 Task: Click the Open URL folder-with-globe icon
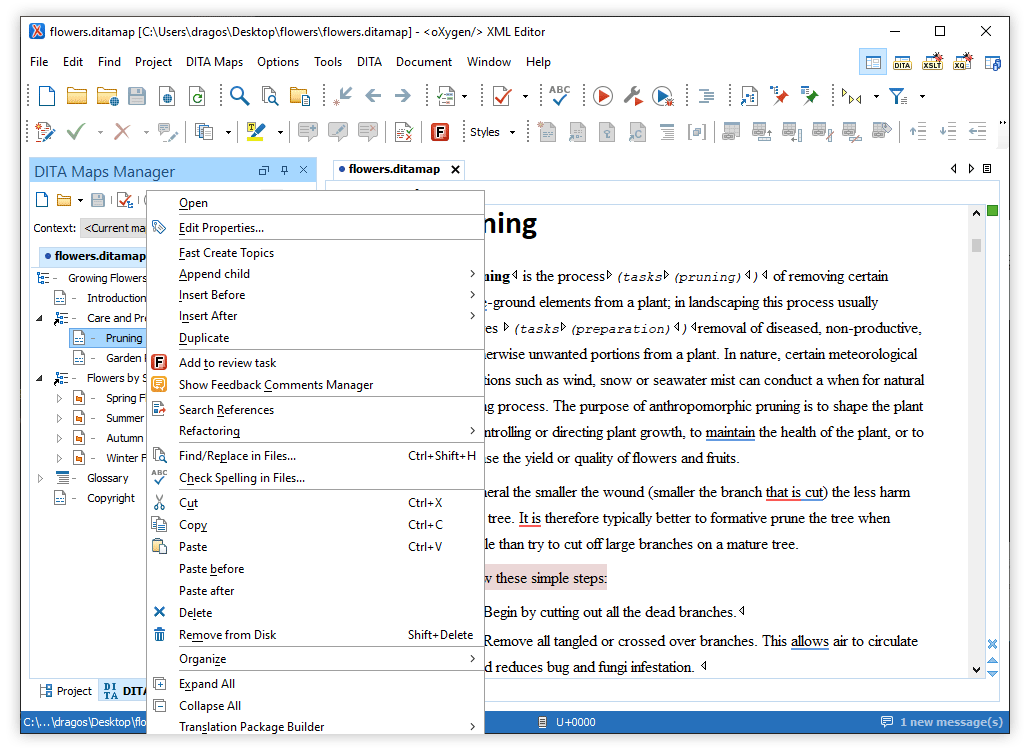(x=107, y=97)
